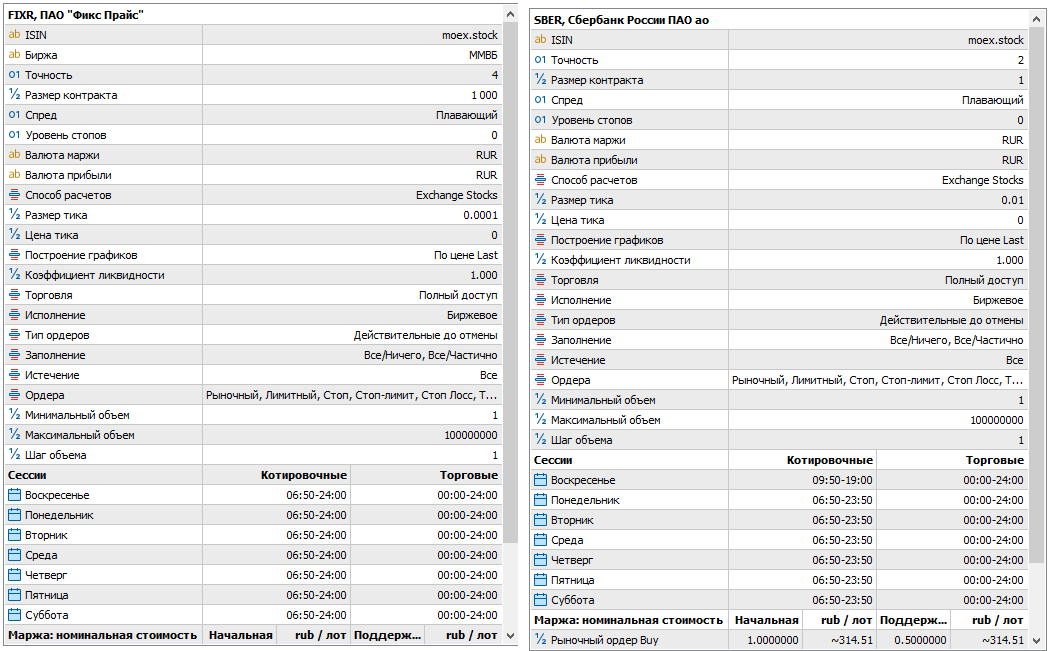This screenshot has width=1049, height=651.
Task: Click the Биржа row icon in FIXR panel
Action: 14,55
